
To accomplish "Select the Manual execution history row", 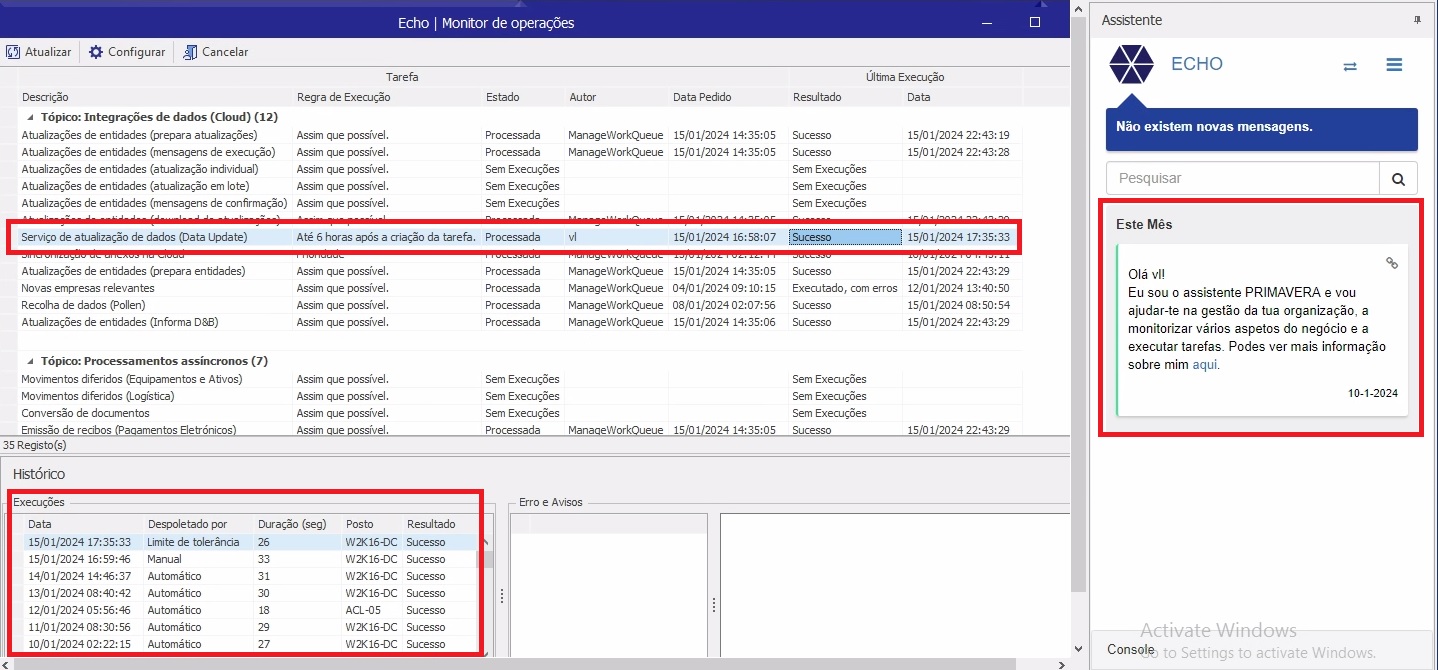I will (x=164, y=559).
